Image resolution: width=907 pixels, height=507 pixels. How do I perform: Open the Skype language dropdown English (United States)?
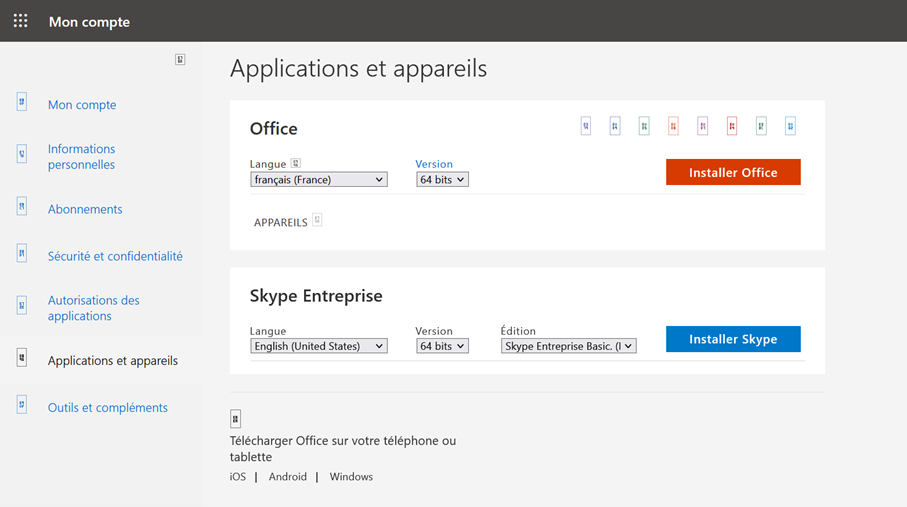point(319,346)
